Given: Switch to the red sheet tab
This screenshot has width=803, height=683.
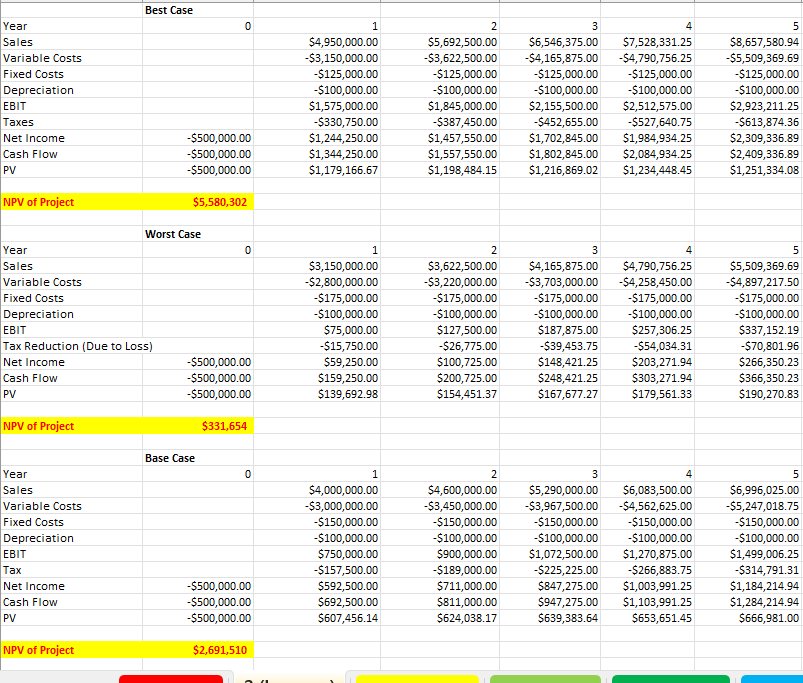Looking at the screenshot, I should 171,678.
